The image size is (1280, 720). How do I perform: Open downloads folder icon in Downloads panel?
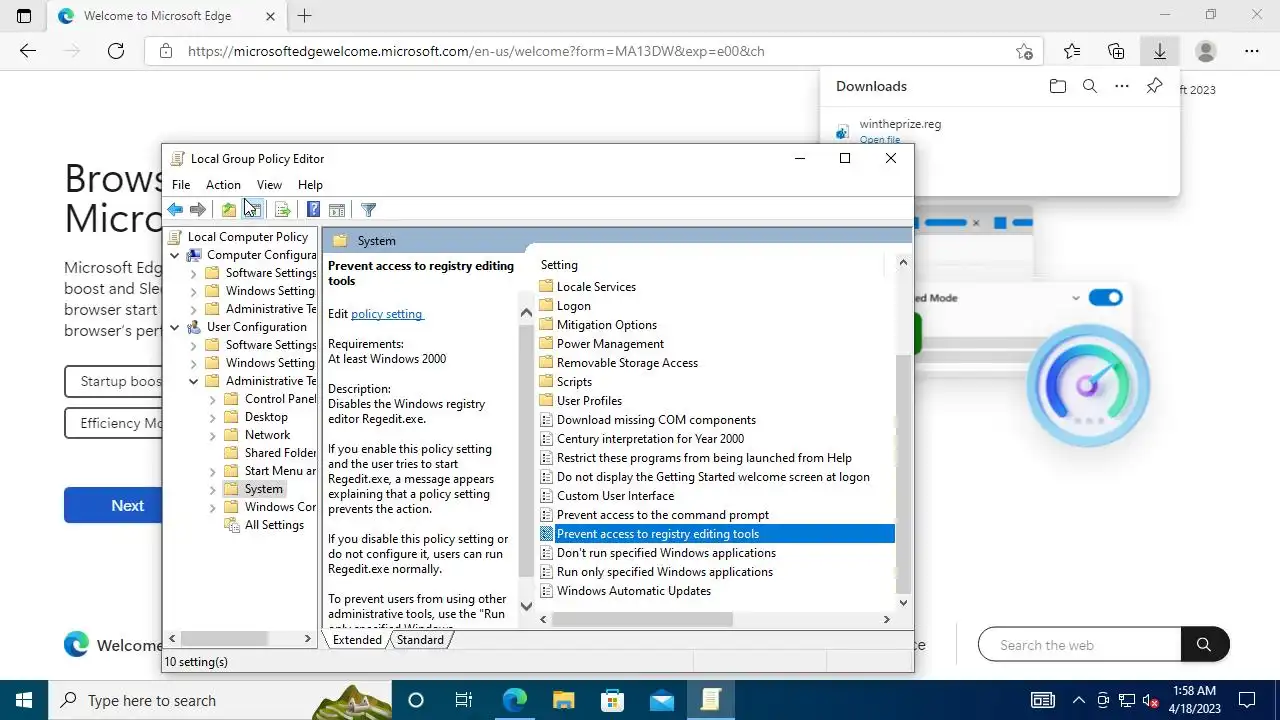point(1058,87)
